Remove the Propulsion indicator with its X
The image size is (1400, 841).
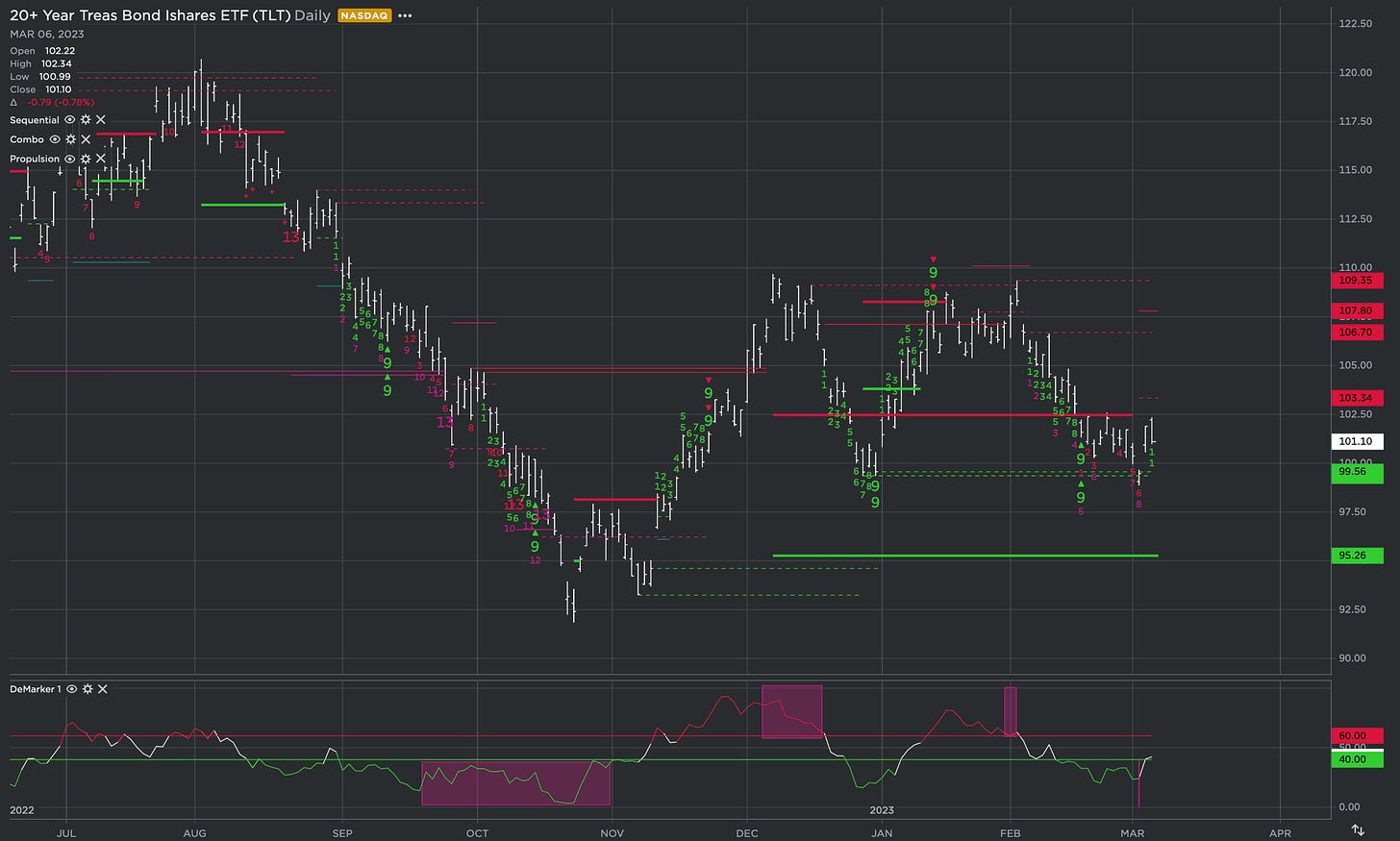tap(101, 159)
